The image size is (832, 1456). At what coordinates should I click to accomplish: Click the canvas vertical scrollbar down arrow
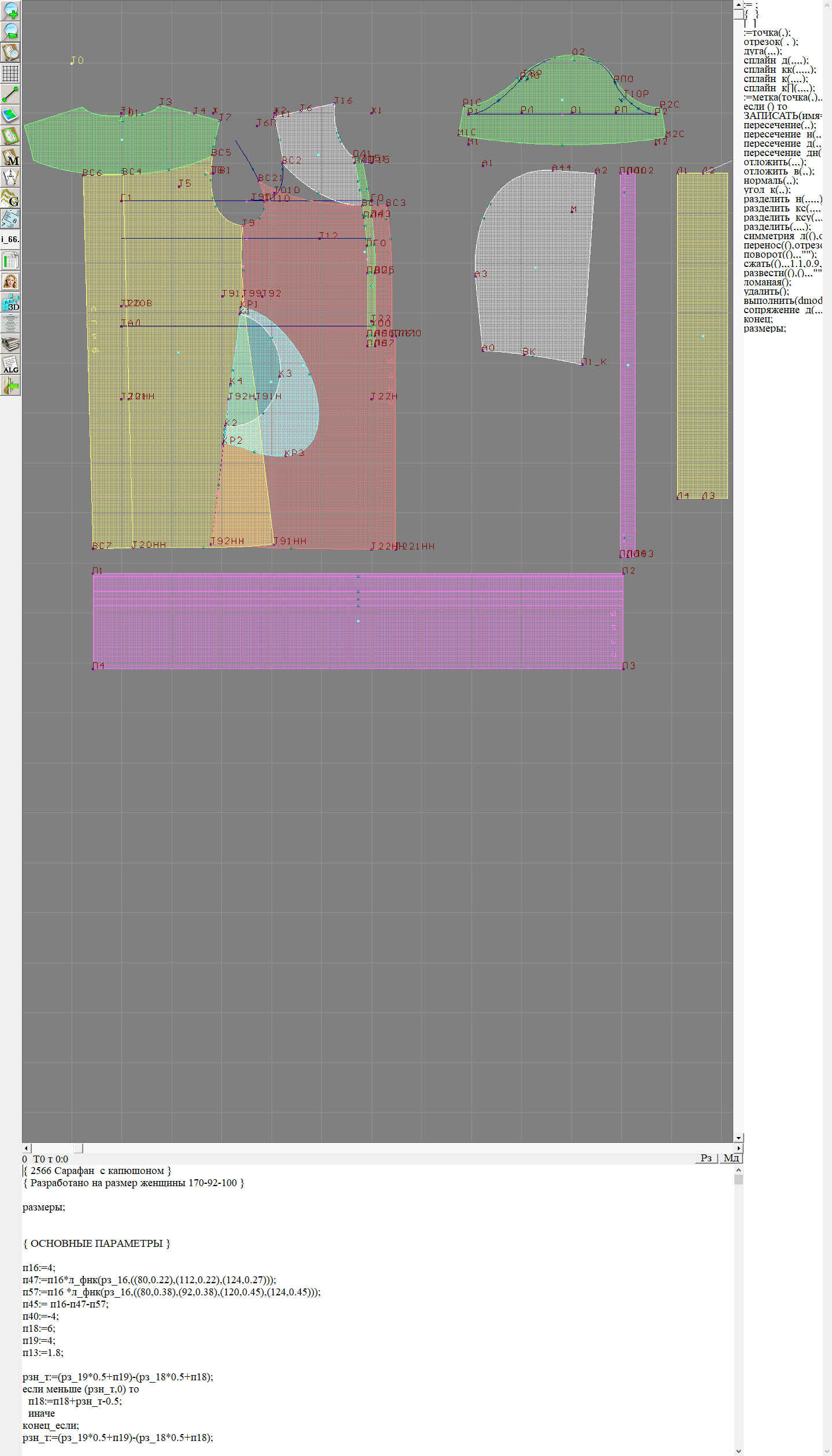pos(738,1138)
